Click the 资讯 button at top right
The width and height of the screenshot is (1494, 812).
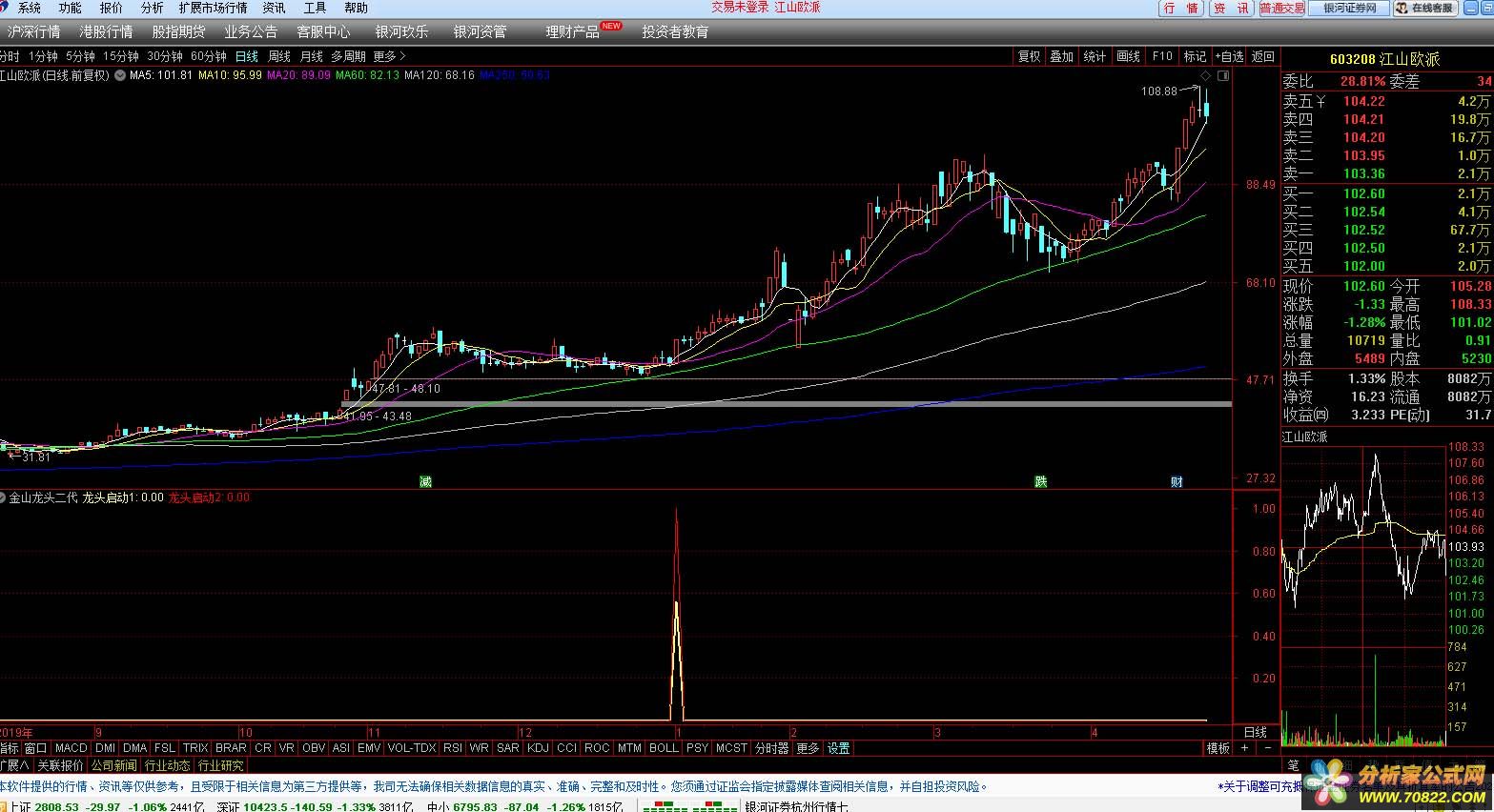(x=1231, y=8)
